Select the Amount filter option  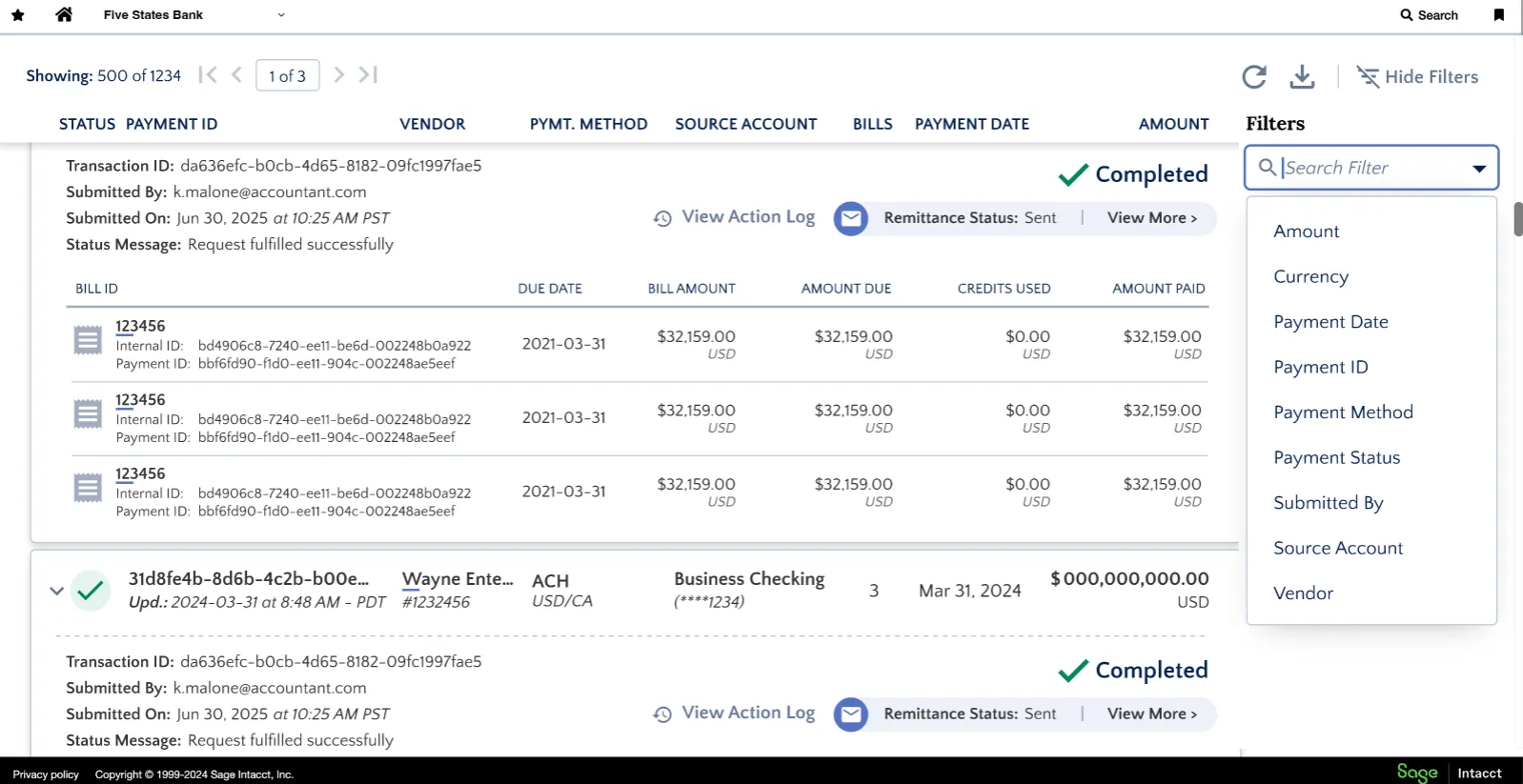(1306, 231)
